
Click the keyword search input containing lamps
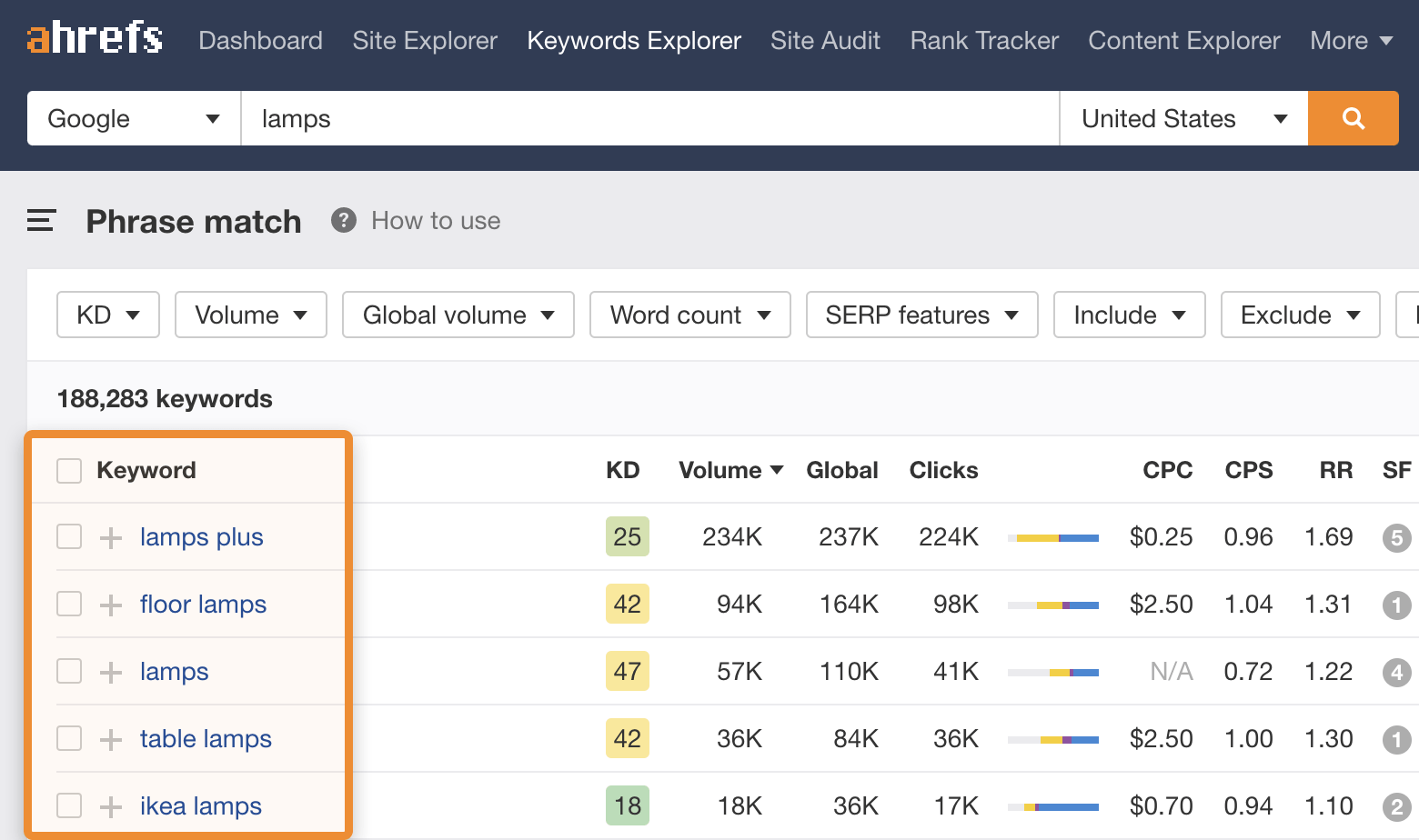tap(649, 118)
